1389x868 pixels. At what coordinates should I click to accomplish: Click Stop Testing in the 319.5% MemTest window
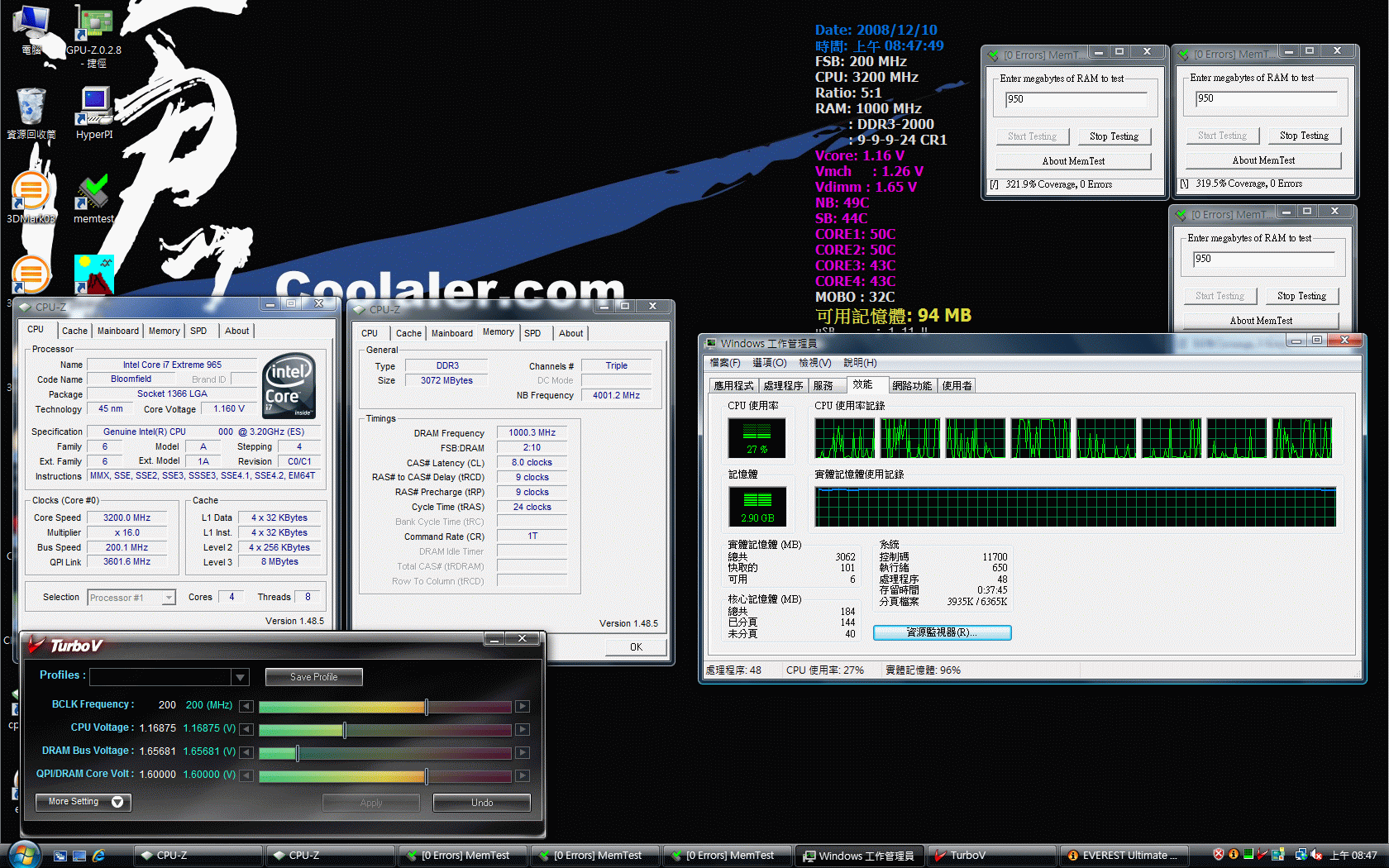click(x=1304, y=136)
